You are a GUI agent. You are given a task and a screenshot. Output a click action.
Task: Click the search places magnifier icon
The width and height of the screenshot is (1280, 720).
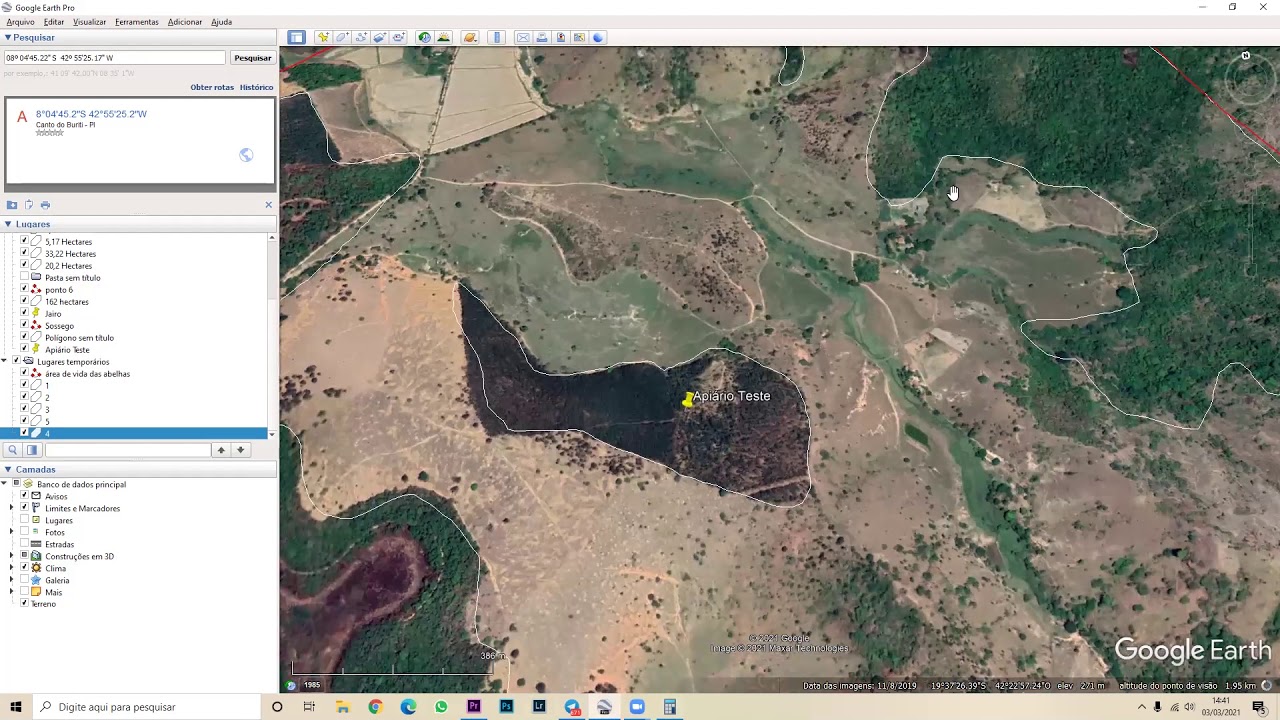pyautogui.click(x=12, y=450)
